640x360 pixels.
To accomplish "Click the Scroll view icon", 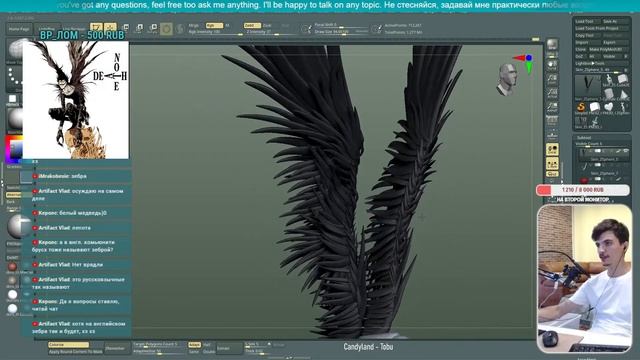I will pos(552,65).
